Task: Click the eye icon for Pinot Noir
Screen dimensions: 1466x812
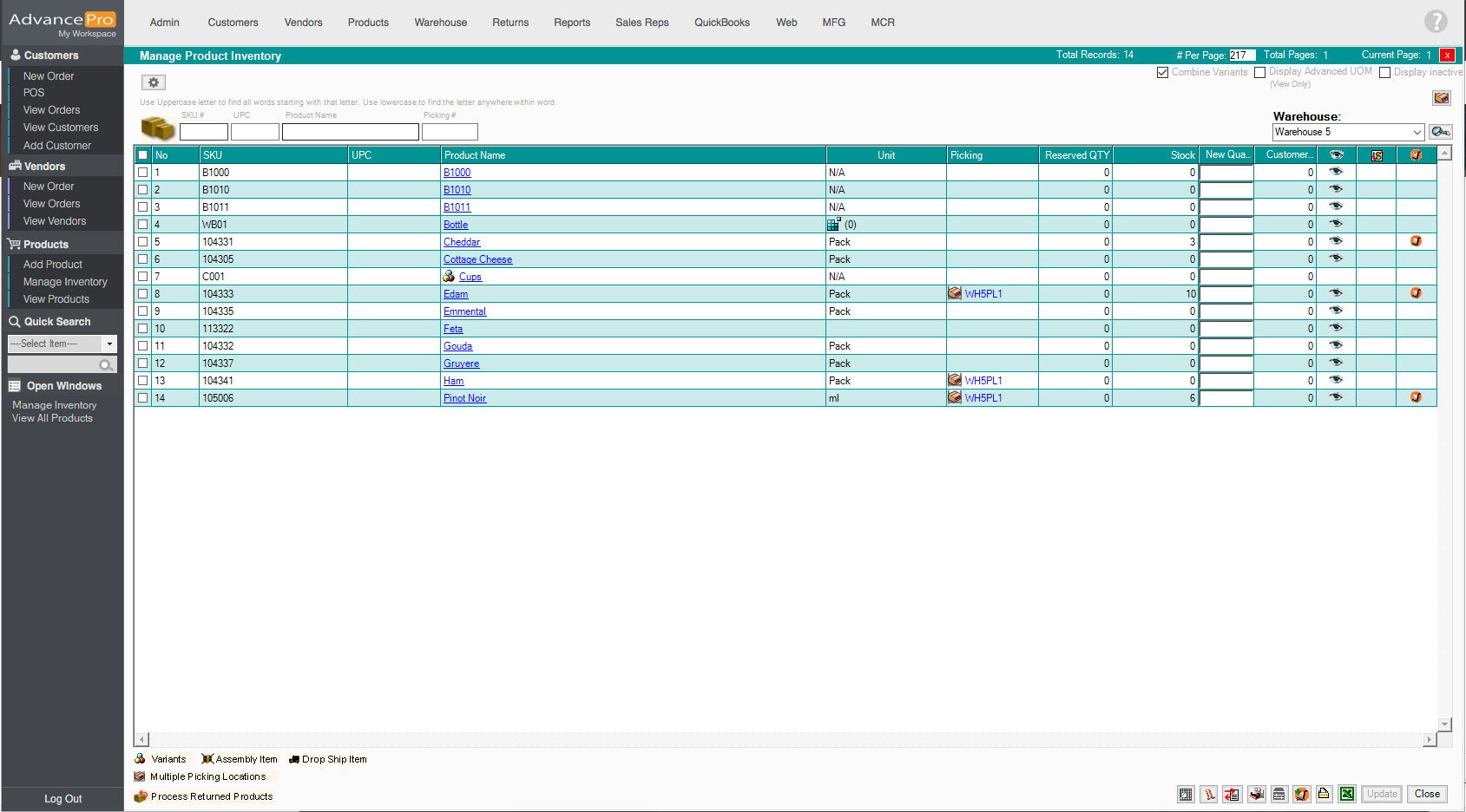Action: click(x=1336, y=397)
